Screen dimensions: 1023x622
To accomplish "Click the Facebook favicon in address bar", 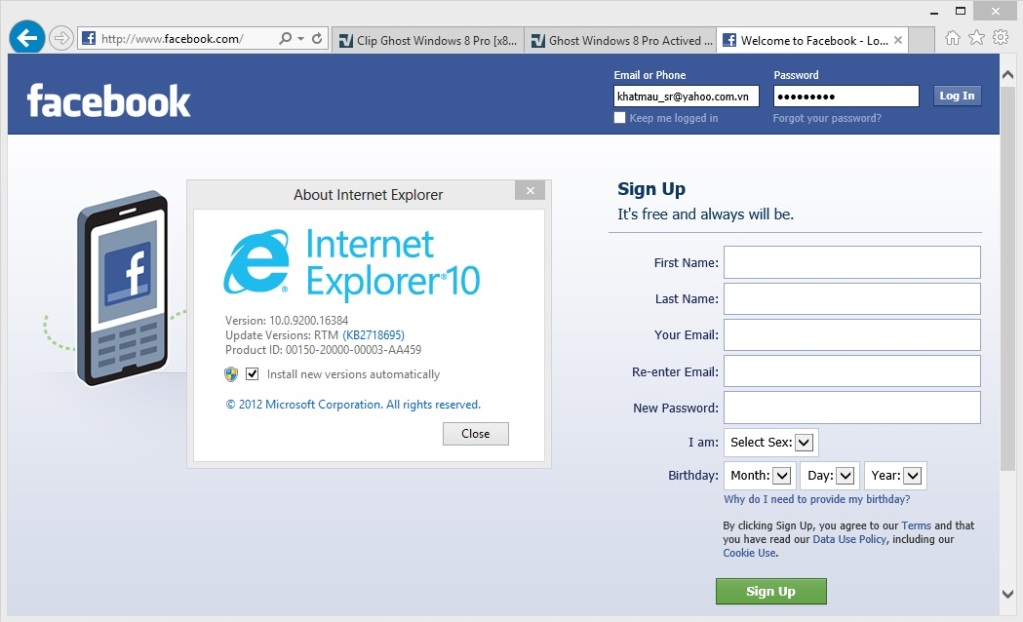I will pos(88,39).
